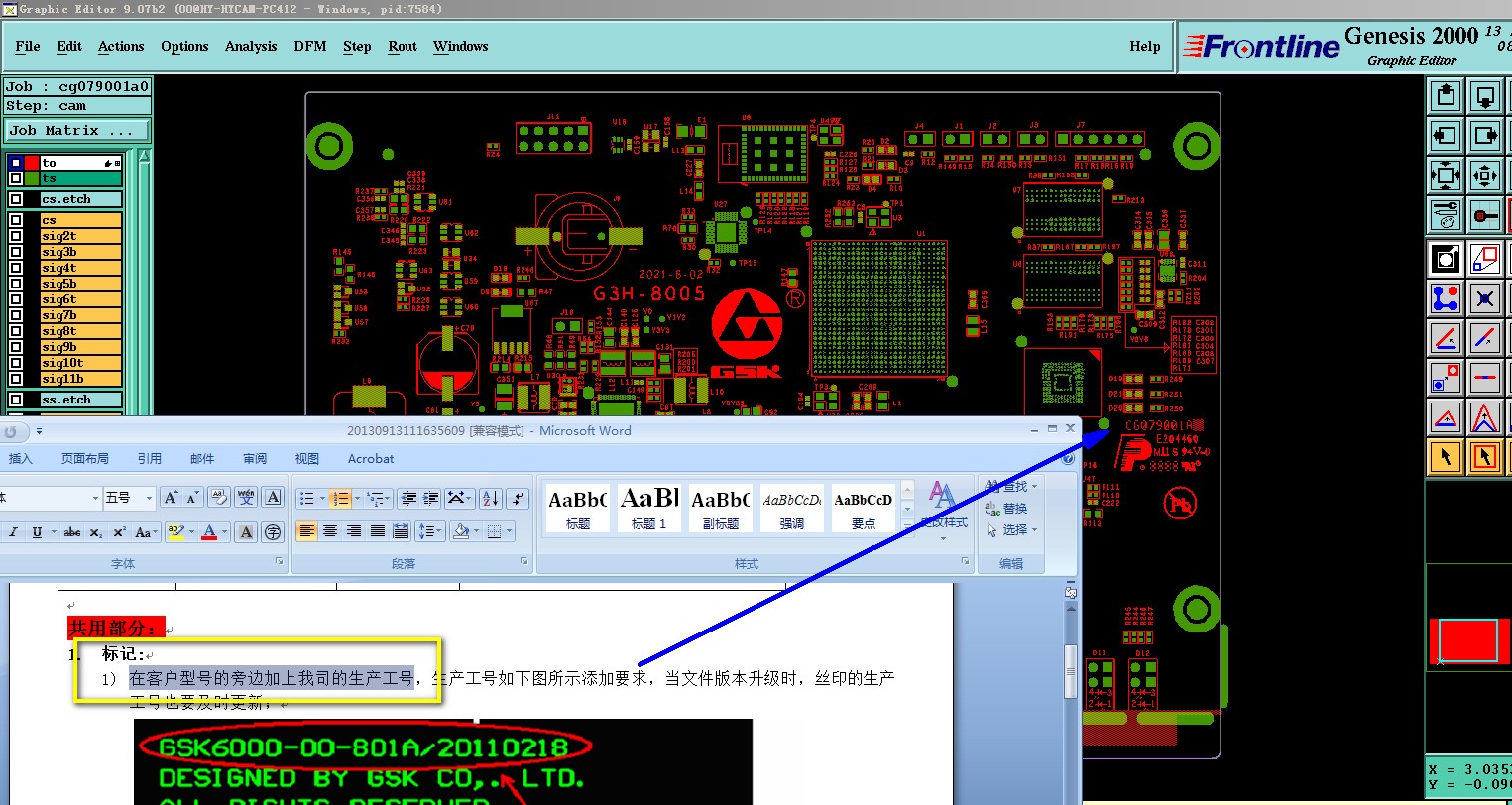Open the File menu in Genesis

tap(28, 46)
